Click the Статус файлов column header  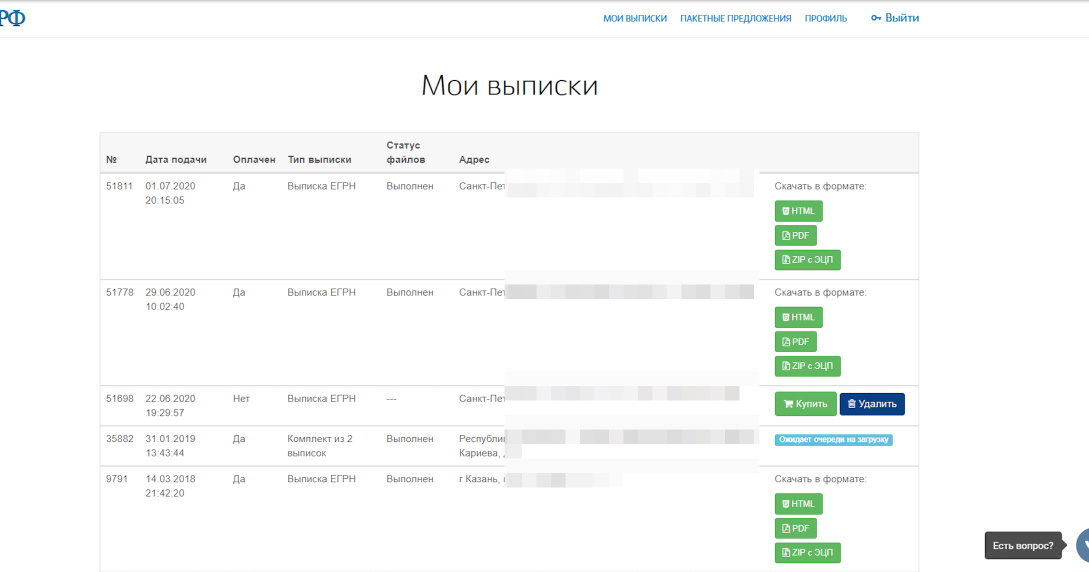[406, 153]
